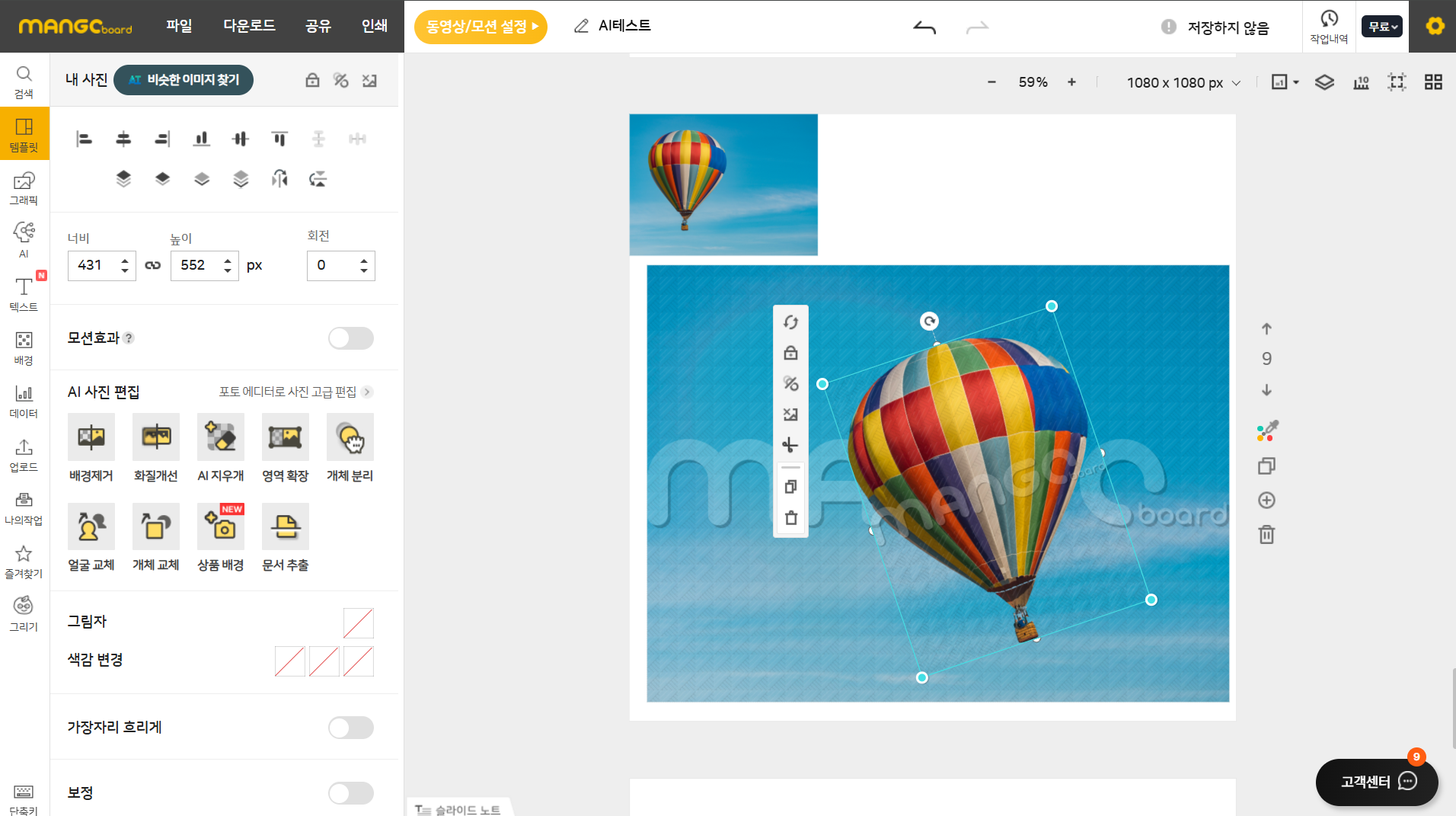1456x816 pixels.
Task: Open the canvas view options dropdown arrow
Action: click(x=1296, y=82)
